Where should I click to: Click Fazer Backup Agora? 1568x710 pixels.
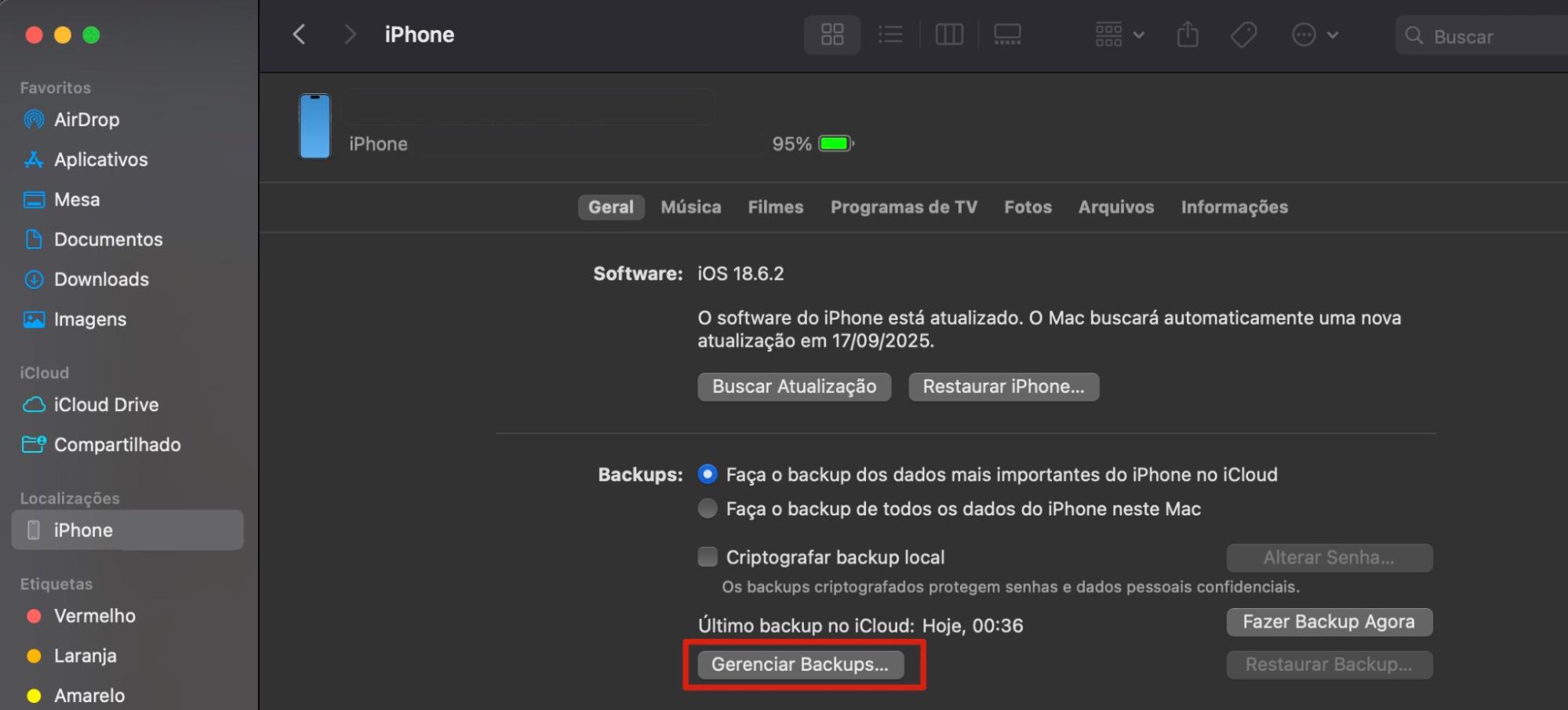tap(1329, 621)
